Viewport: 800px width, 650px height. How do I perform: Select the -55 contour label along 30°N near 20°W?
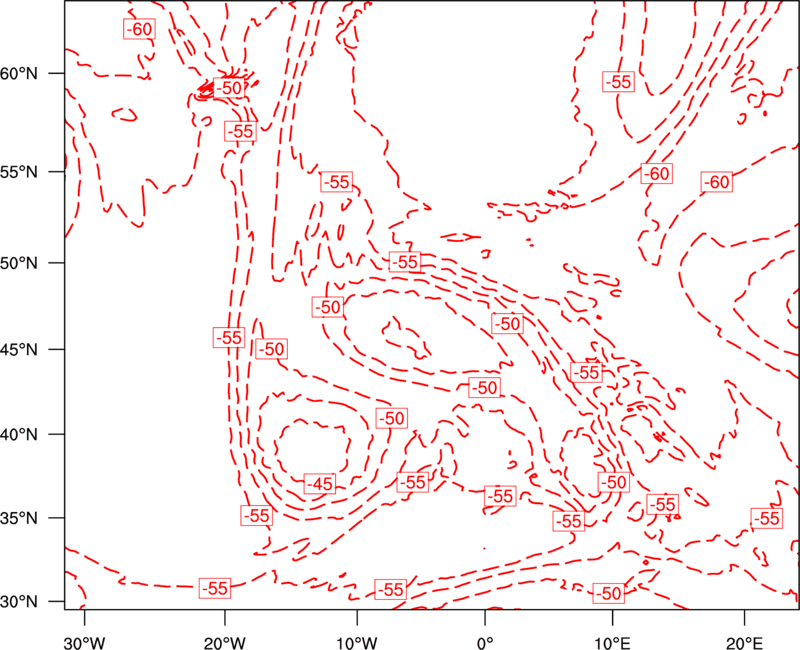(215, 588)
